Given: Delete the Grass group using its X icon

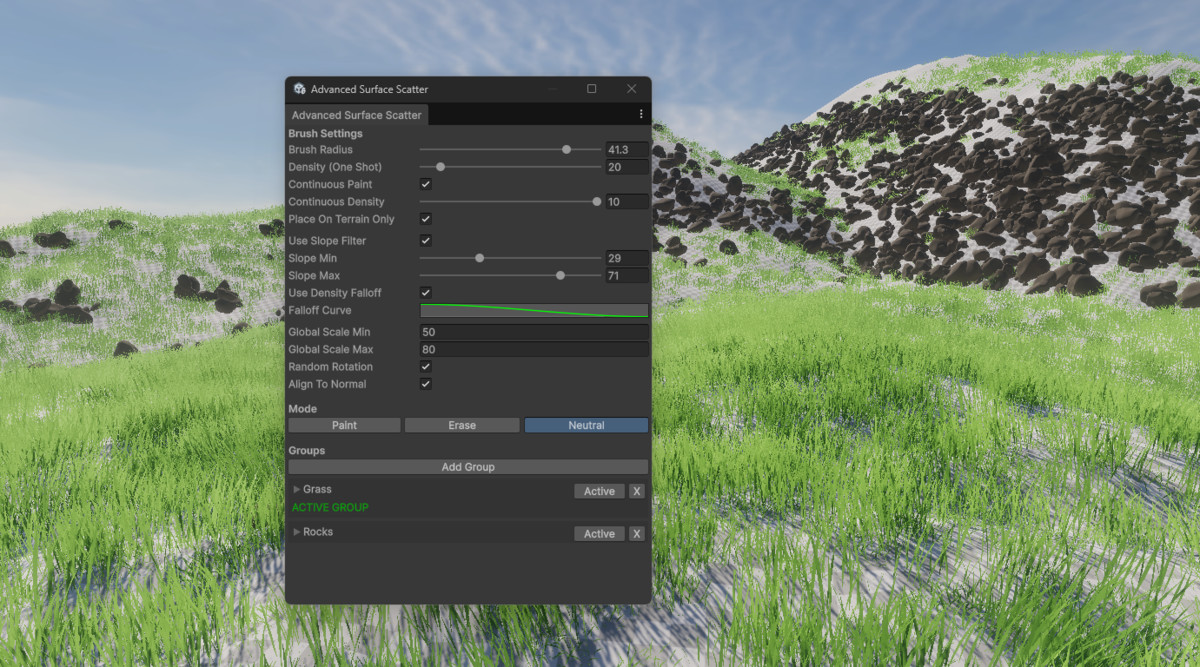Looking at the screenshot, I should pyautogui.click(x=637, y=491).
